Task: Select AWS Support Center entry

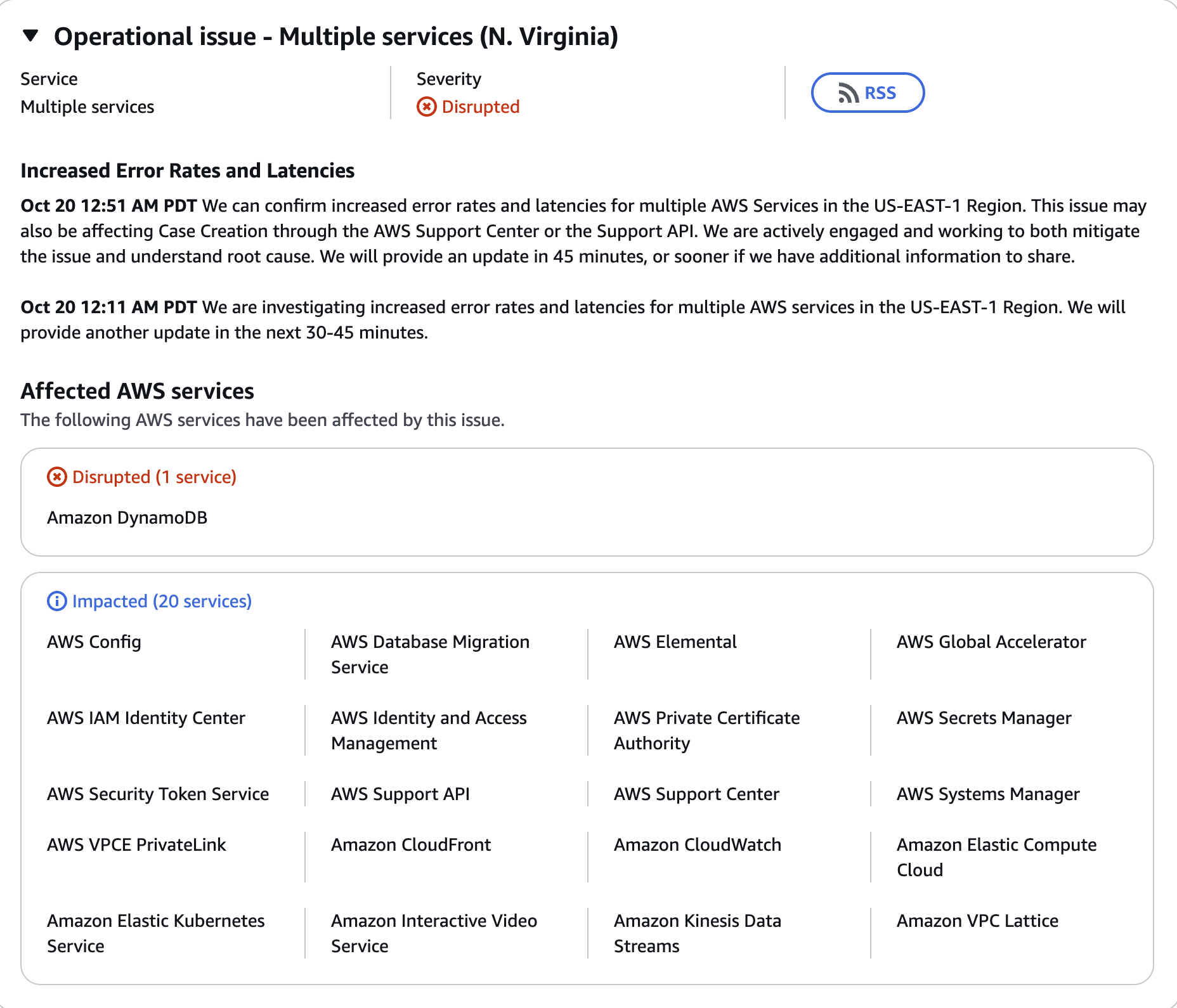Action: (x=696, y=794)
